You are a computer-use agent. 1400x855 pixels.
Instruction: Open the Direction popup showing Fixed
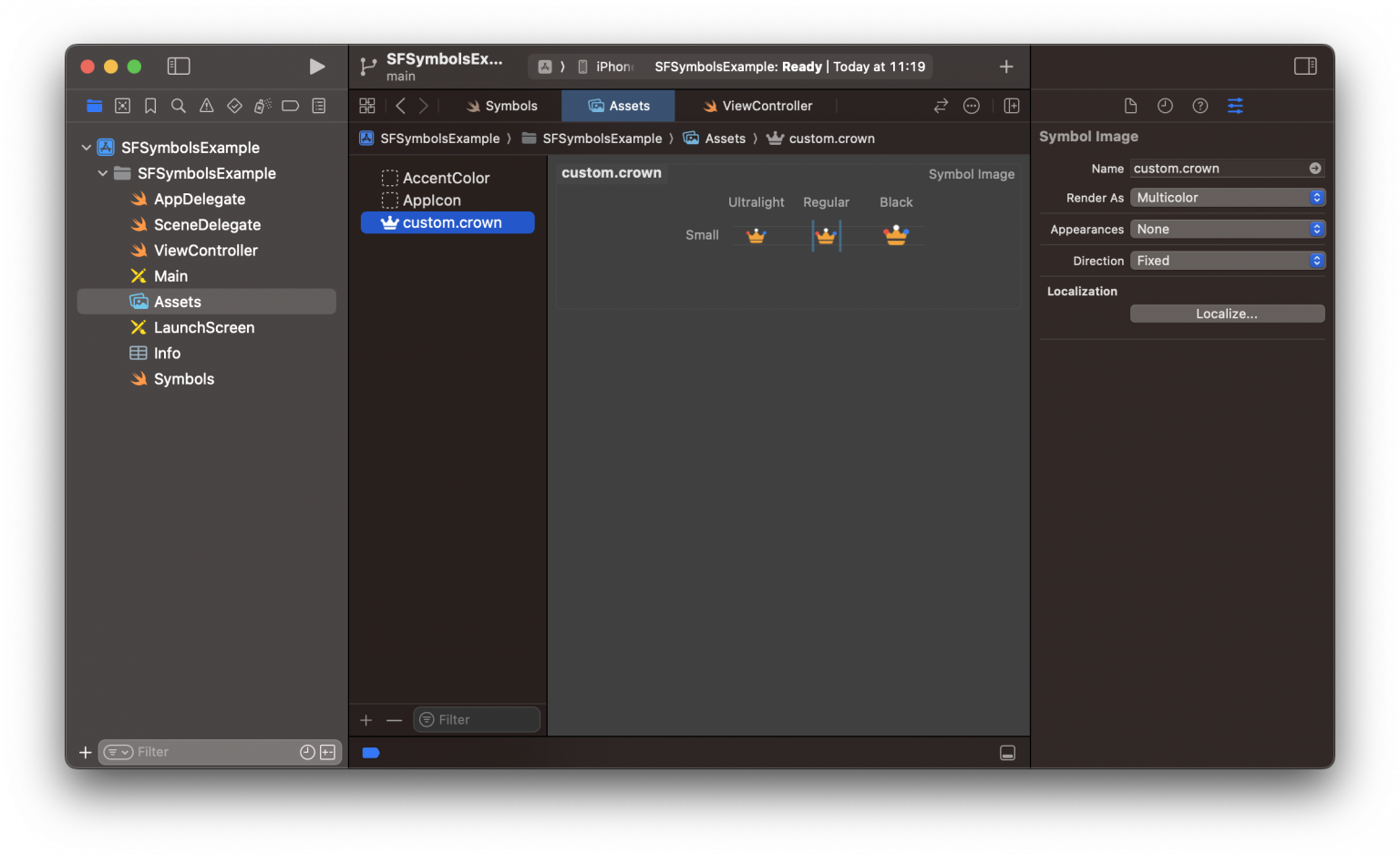pyautogui.click(x=1227, y=260)
